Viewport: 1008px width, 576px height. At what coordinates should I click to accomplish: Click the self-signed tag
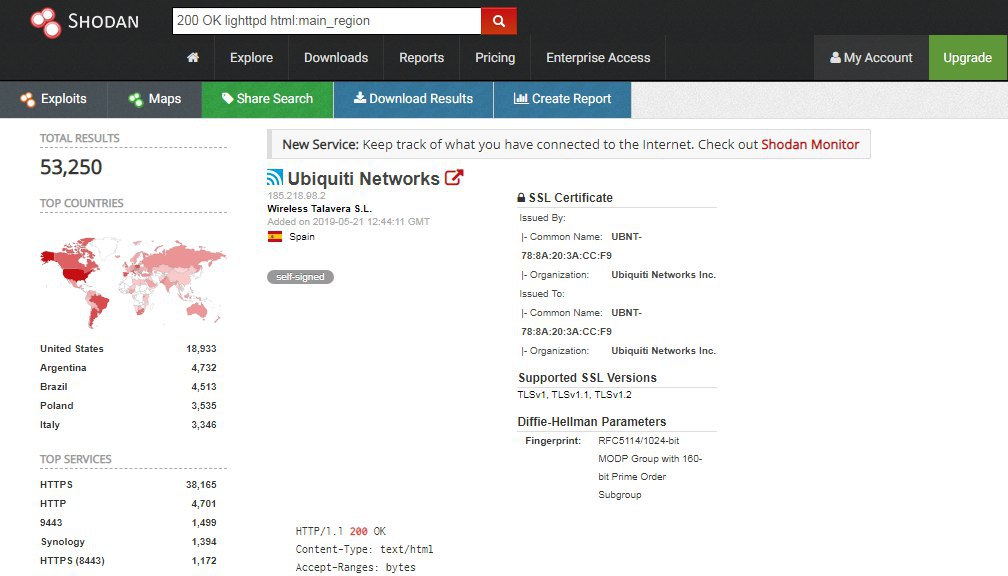click(300, 276)
